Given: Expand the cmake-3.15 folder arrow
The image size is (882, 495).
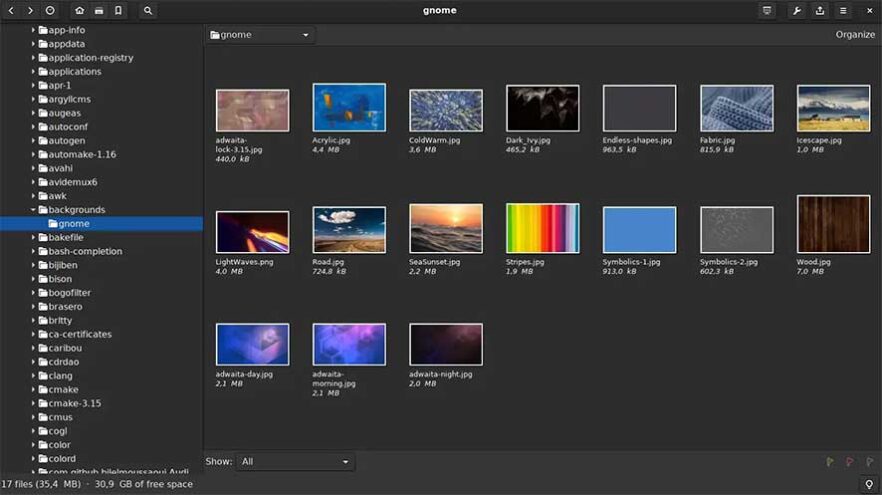Looking at the screenshot, I should [33, 403].
